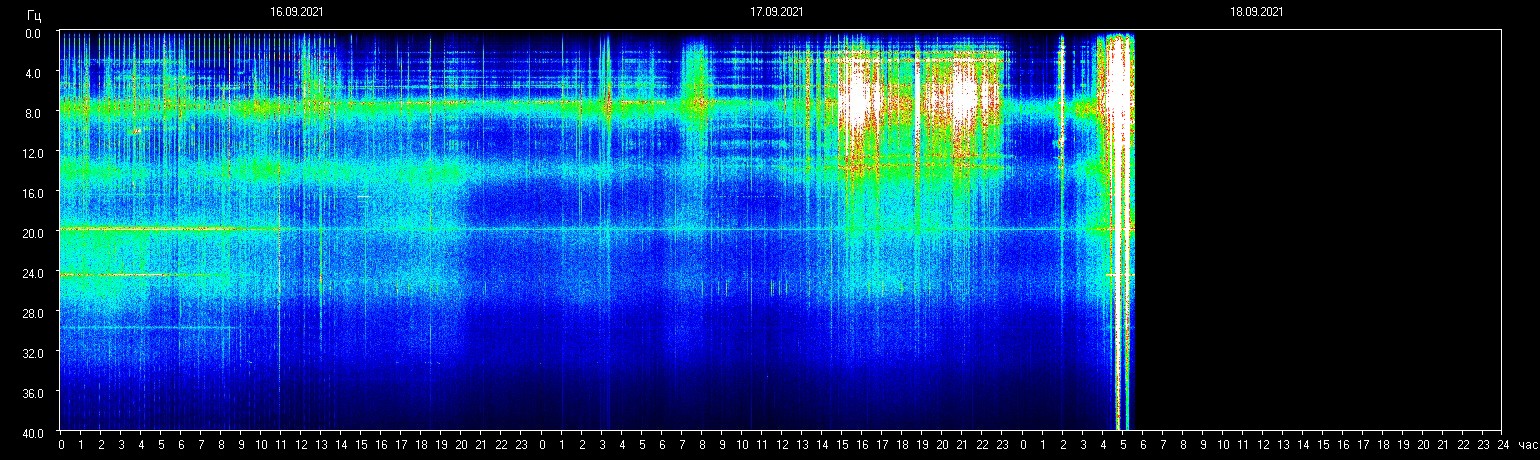Click the hour 16 tick under 17.09.2021

pos(862,445)
